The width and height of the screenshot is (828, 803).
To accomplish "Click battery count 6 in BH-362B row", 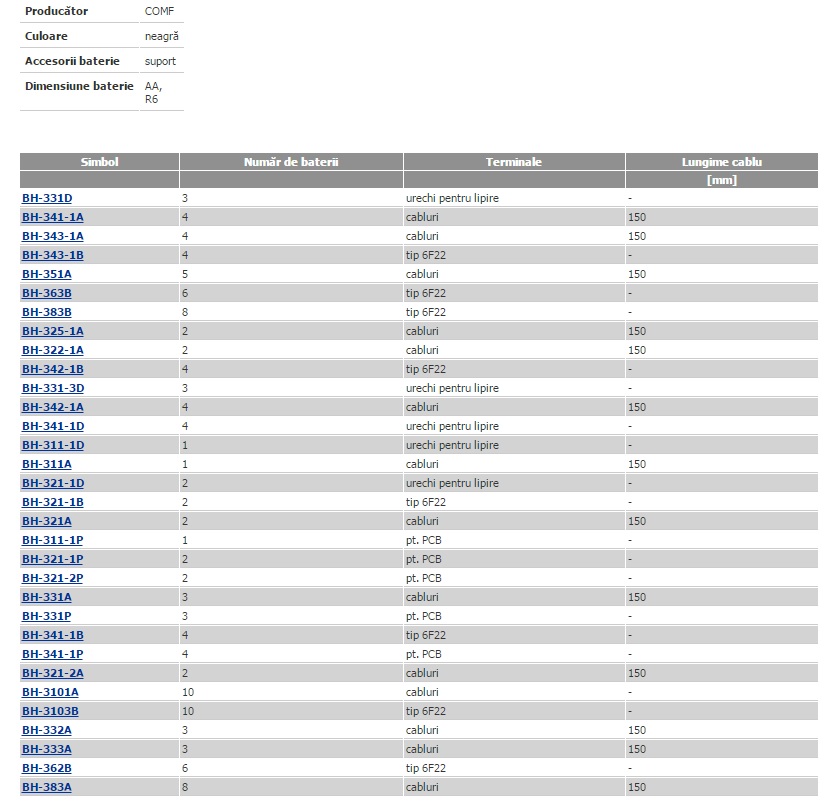I will click(185, 768).
